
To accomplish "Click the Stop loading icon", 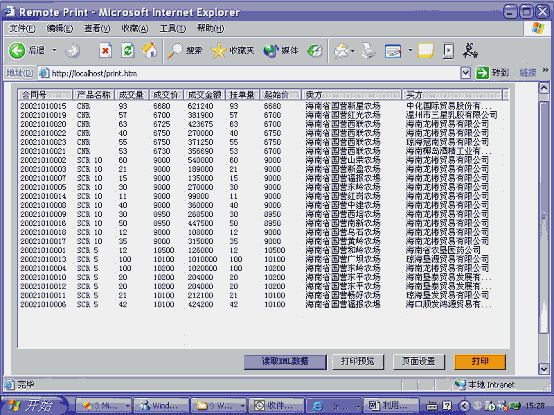I will click(x=105, y=51).
